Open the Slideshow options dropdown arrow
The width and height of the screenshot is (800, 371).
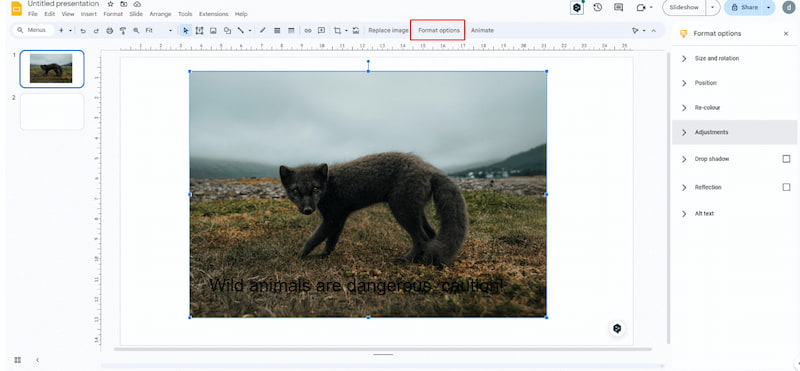pos(713,8)
